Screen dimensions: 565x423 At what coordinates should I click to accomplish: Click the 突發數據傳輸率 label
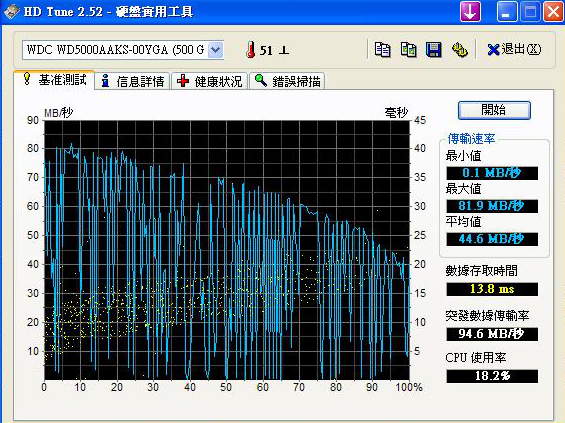[x=487, y=316]
